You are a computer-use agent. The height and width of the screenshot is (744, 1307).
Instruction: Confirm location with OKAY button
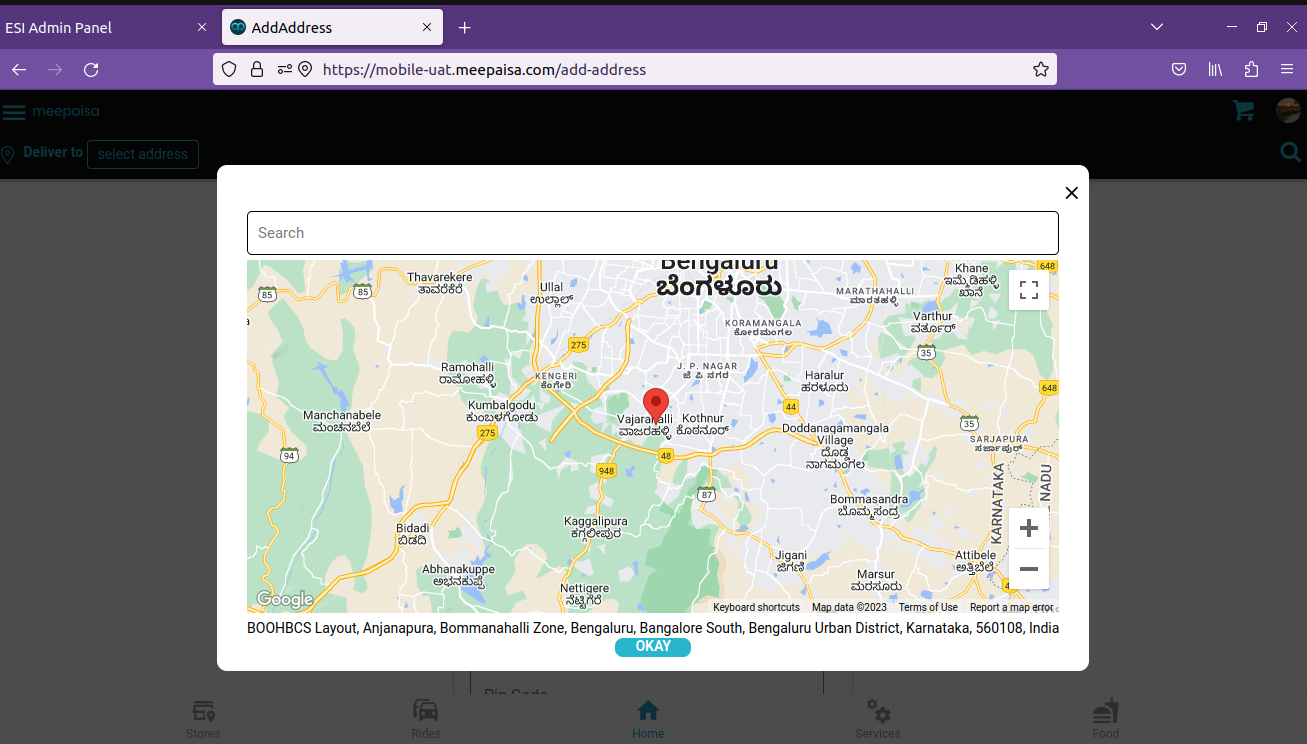653,647
